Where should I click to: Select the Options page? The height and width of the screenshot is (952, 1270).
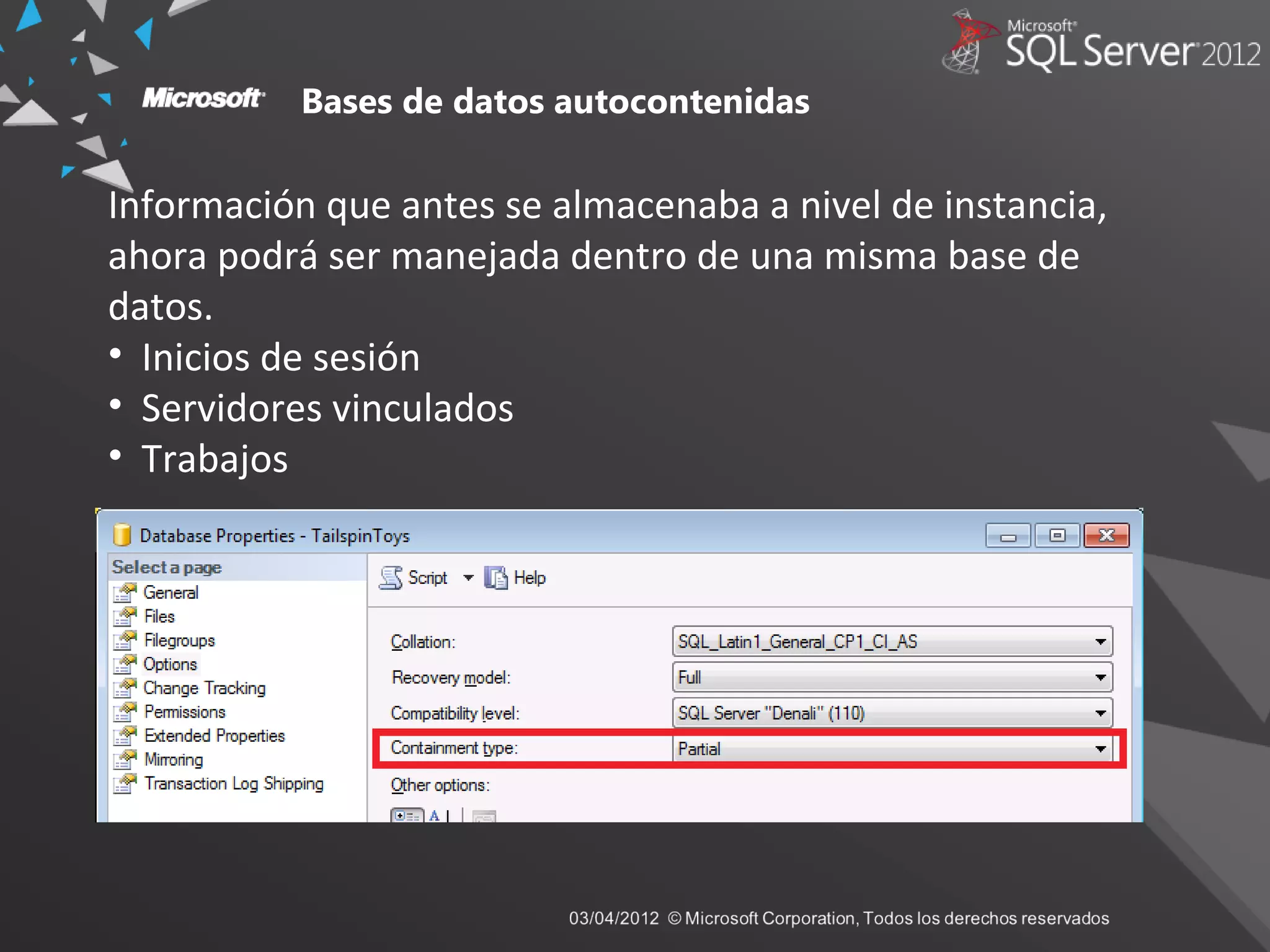coord(171,664)
